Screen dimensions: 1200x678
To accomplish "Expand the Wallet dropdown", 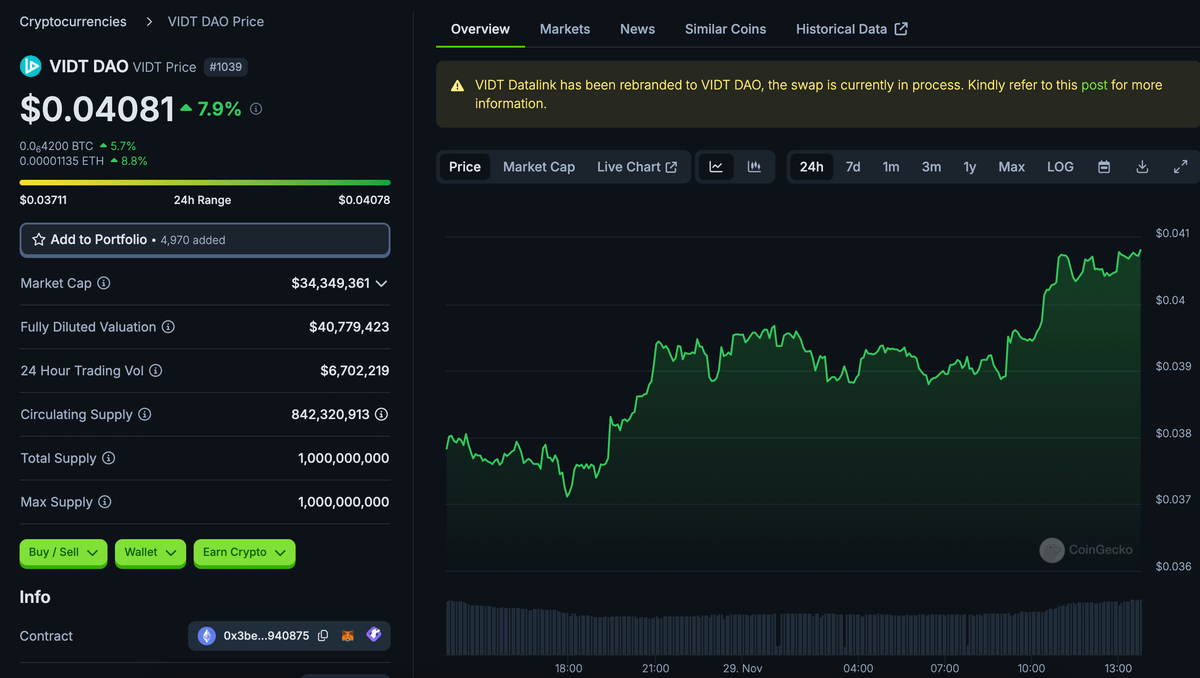I will coord(150,552).
